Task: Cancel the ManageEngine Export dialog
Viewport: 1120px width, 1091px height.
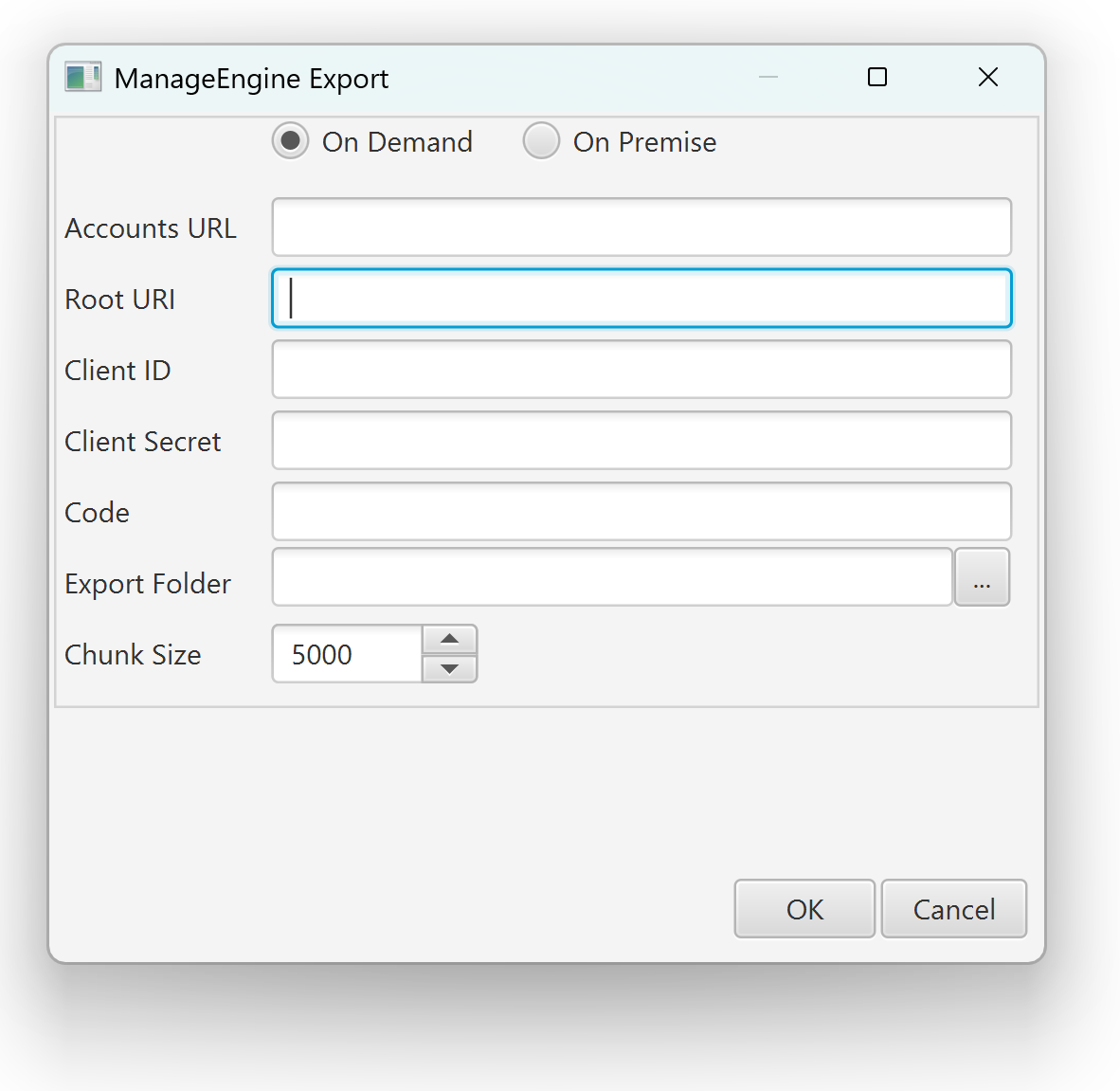Action: tap(953, 909)
